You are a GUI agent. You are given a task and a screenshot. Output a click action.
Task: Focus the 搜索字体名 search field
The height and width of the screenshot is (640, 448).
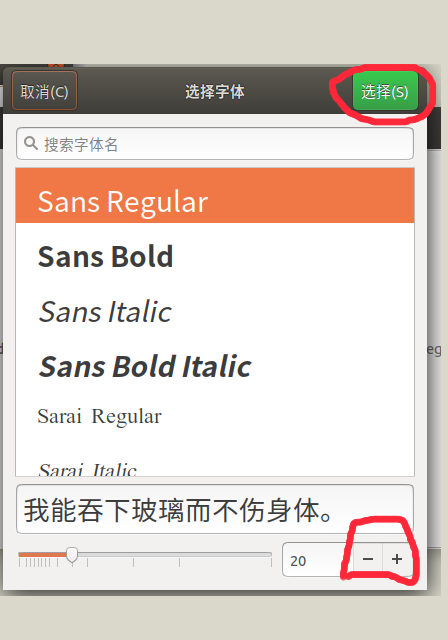point(215,144)
